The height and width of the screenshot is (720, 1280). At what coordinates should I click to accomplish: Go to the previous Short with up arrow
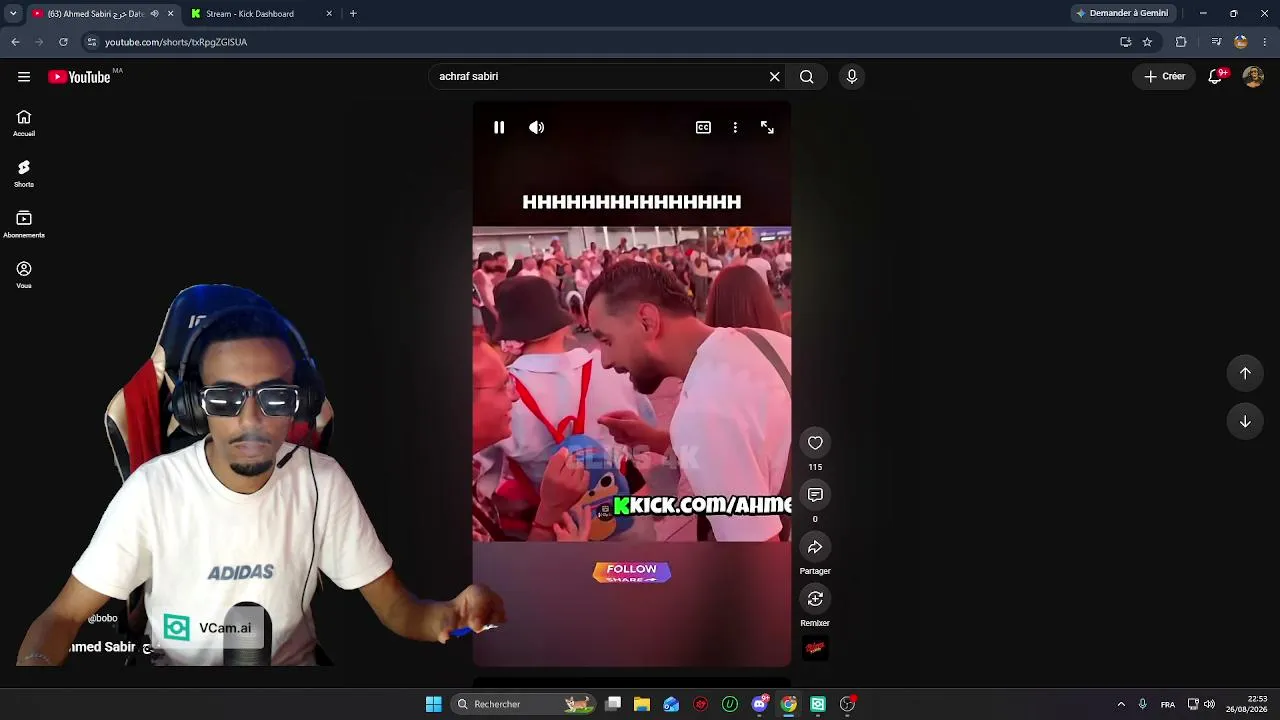click(x=1245, y=373)
